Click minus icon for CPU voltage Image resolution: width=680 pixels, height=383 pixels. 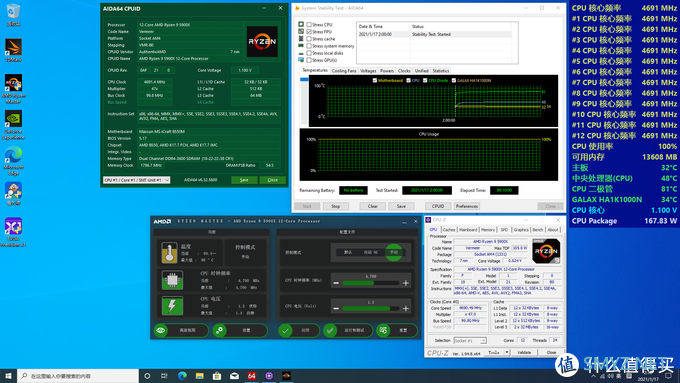336,308
